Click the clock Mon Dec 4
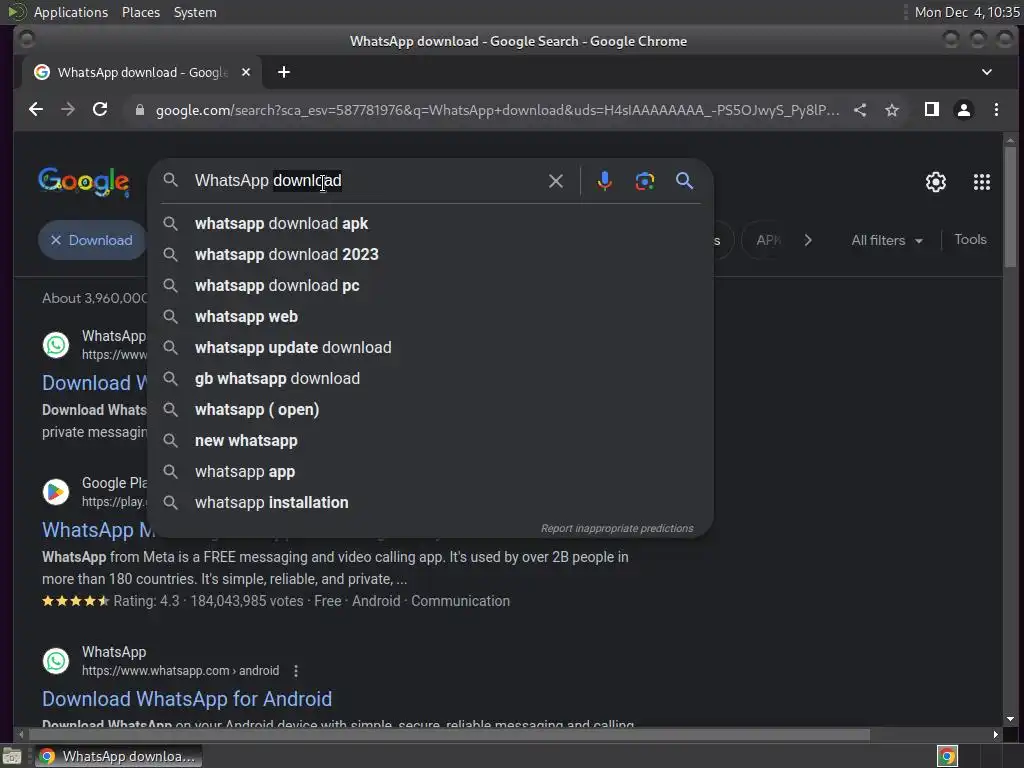Image resolution: width=1024 pixels, height=768 pixels. (x=967, y=12)
